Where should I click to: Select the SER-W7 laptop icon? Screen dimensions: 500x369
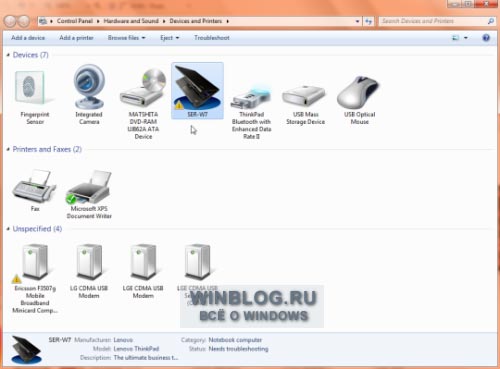[x=197, y=88]
